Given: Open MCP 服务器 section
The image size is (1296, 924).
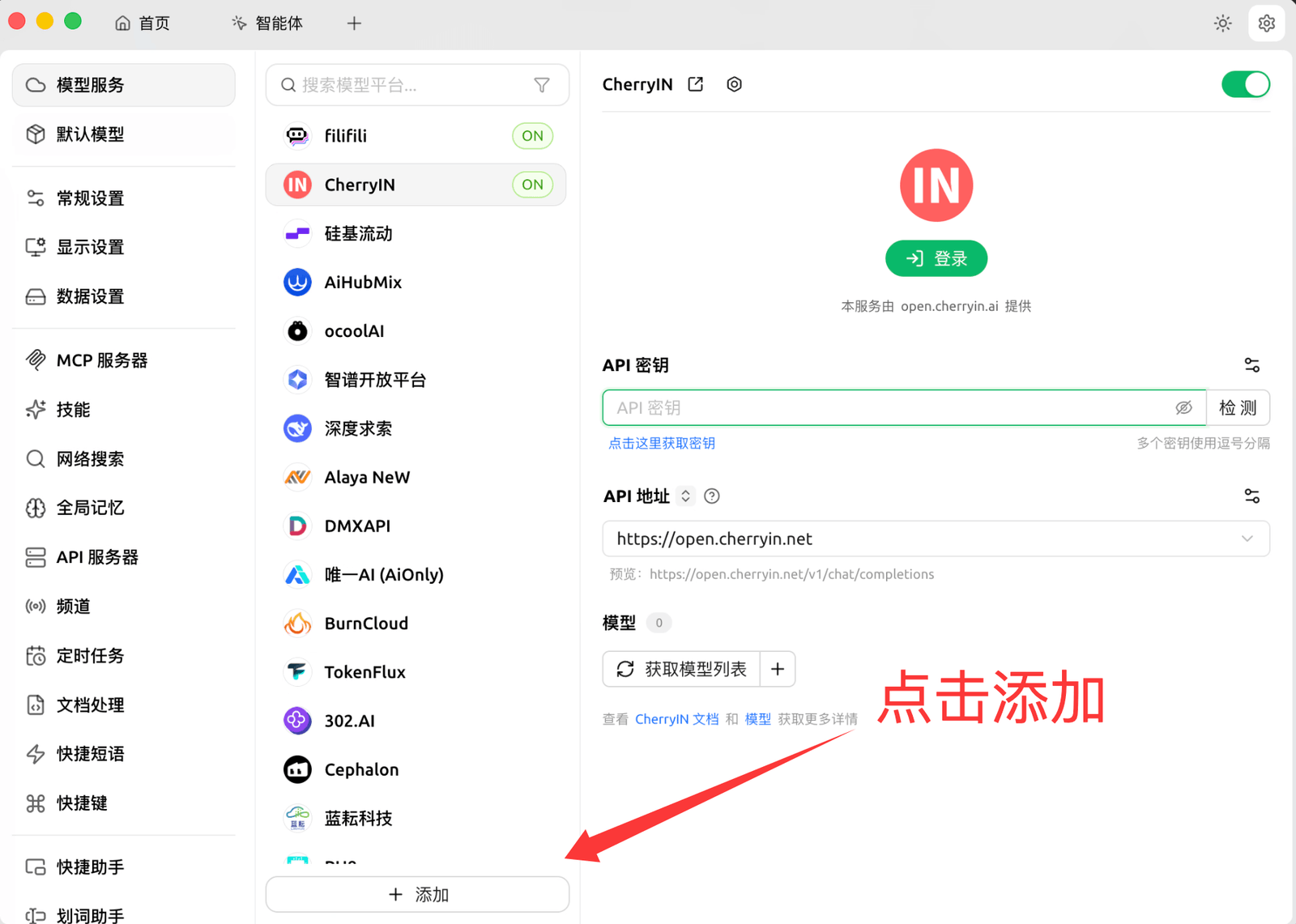Looking at the screenshot, I should pyautogui.click(x=124, y=360).
